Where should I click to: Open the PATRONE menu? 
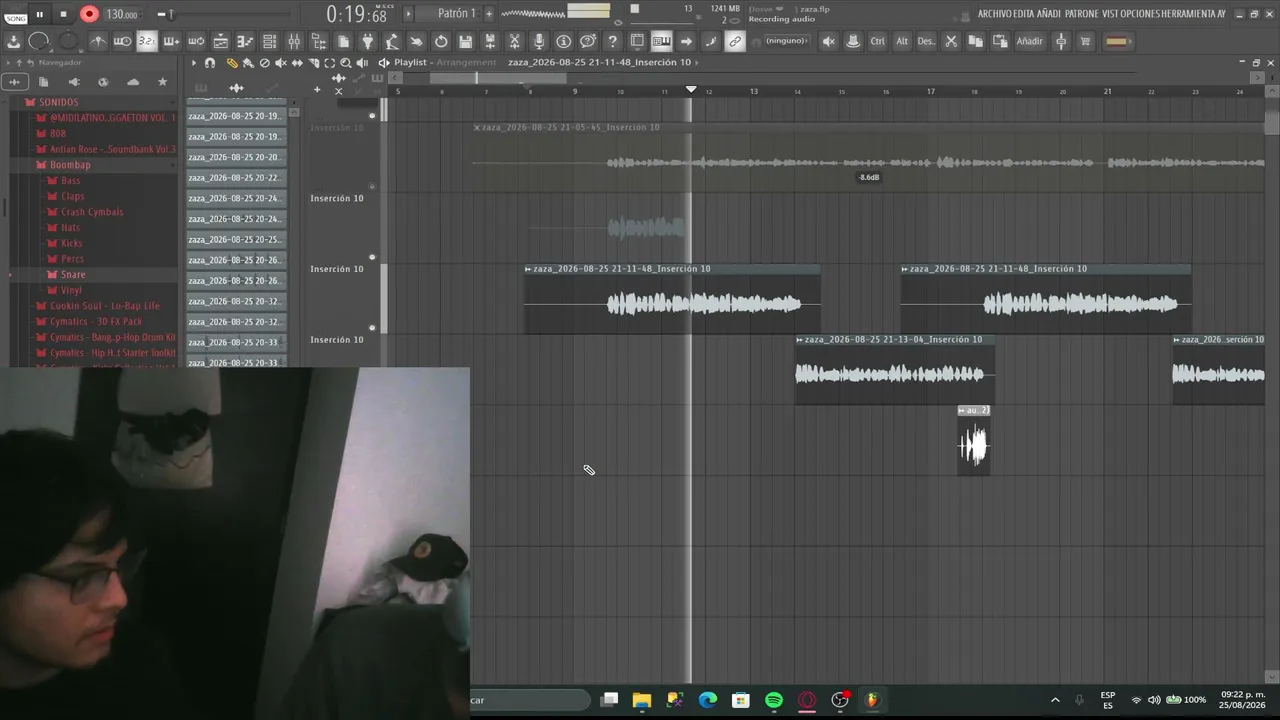pos(1082,14)
